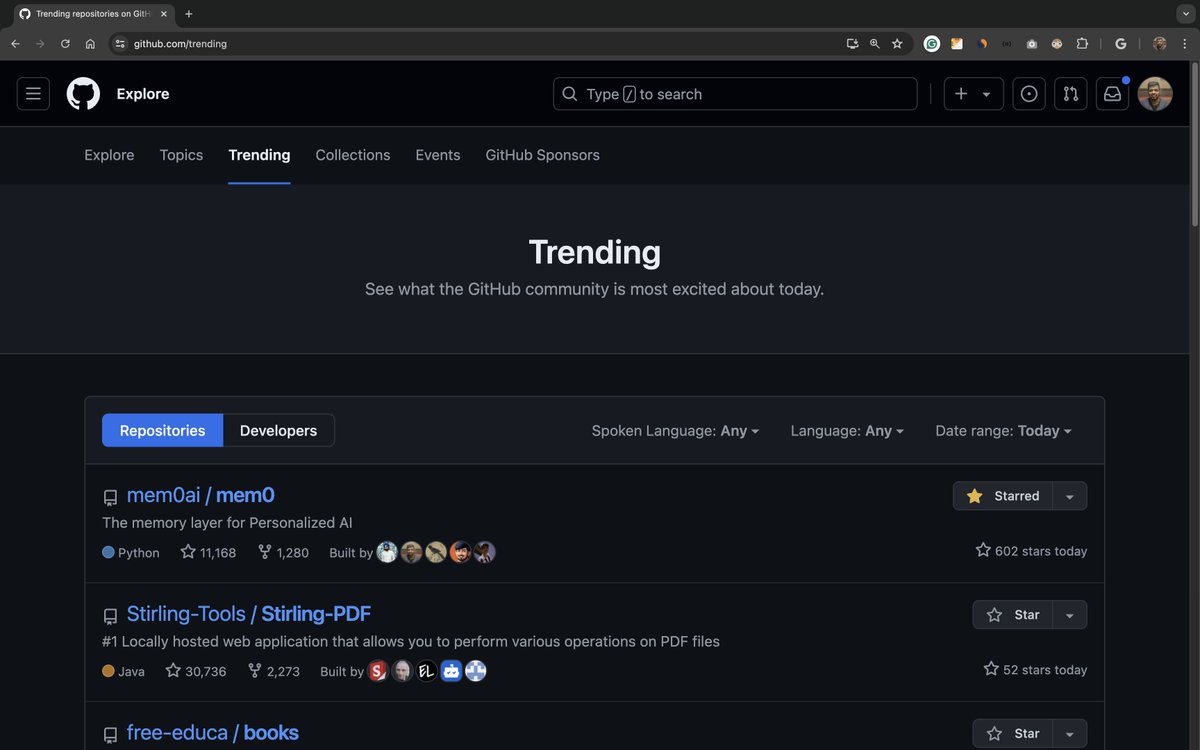Open the GitHub user avatar menu
Image resolution: width=1200 pixels, height=750 pixels.
(1155, 94)
